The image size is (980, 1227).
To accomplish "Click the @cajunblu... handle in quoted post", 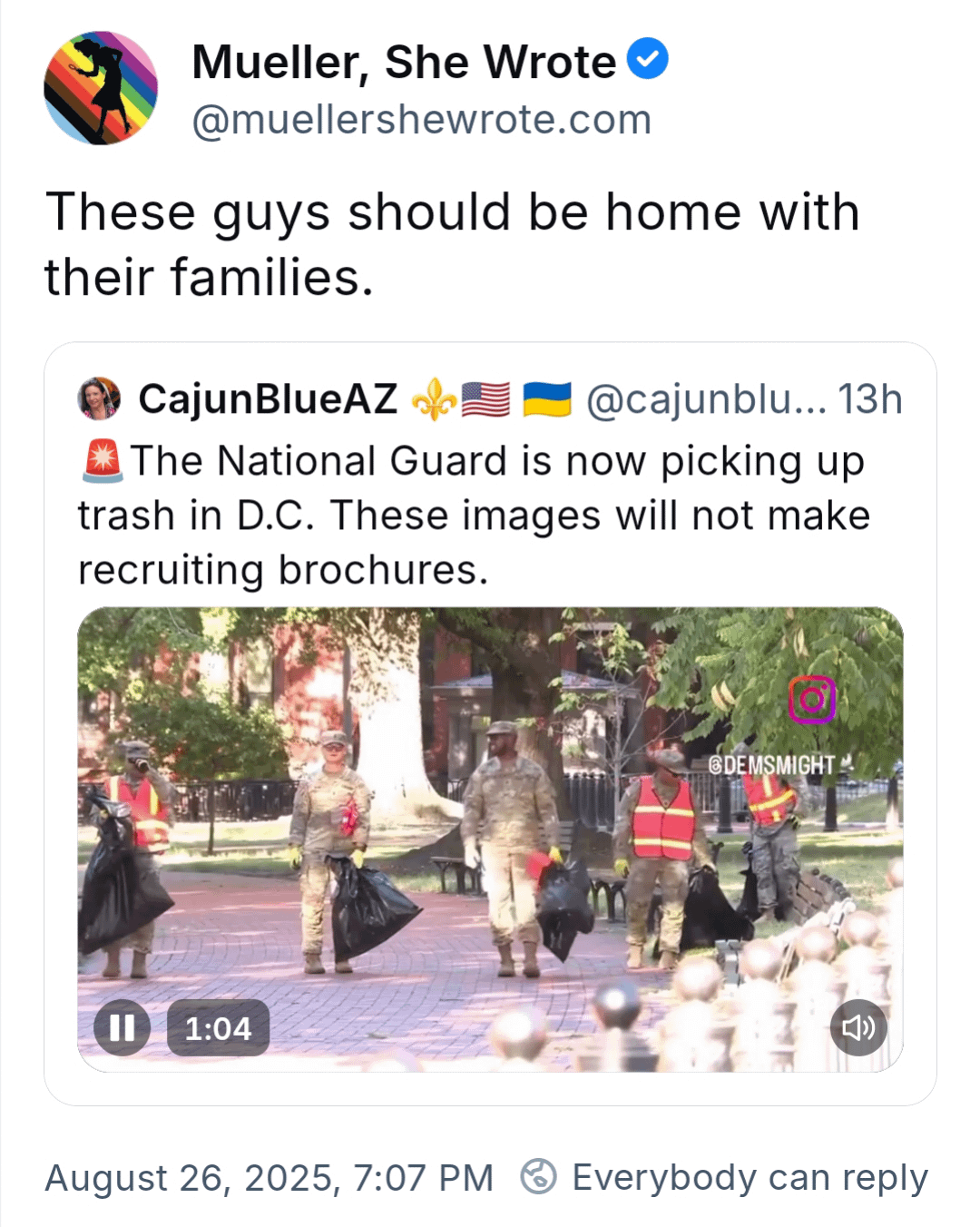I will click(x=706, y=399).
